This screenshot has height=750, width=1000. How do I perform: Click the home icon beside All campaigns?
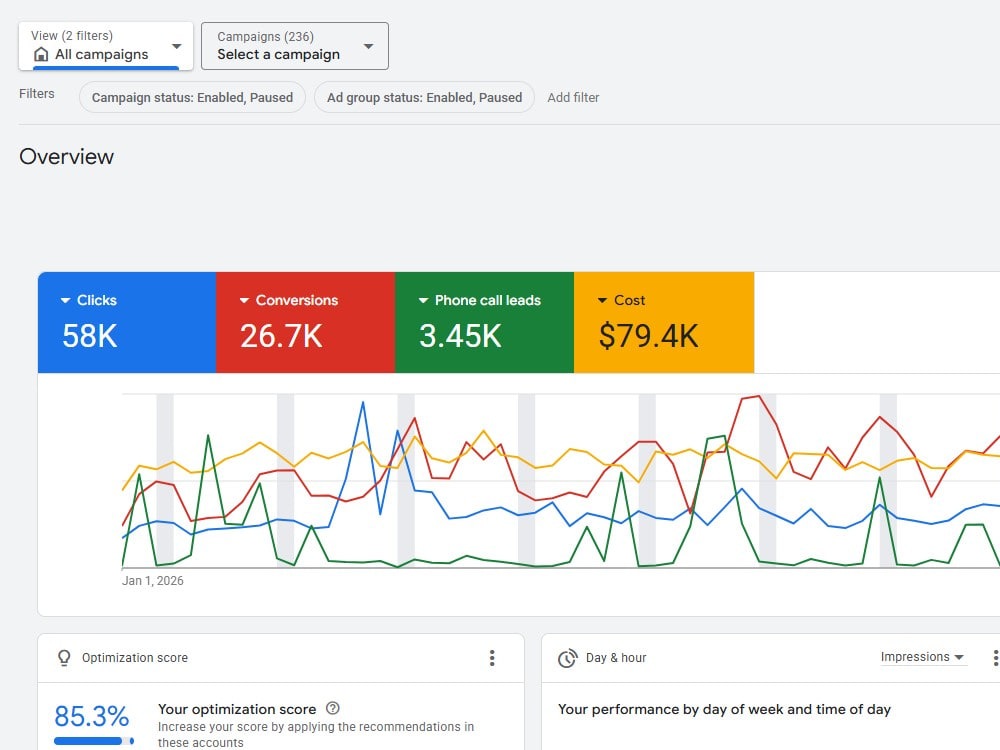pyautogui.click(x=41, y=54)
